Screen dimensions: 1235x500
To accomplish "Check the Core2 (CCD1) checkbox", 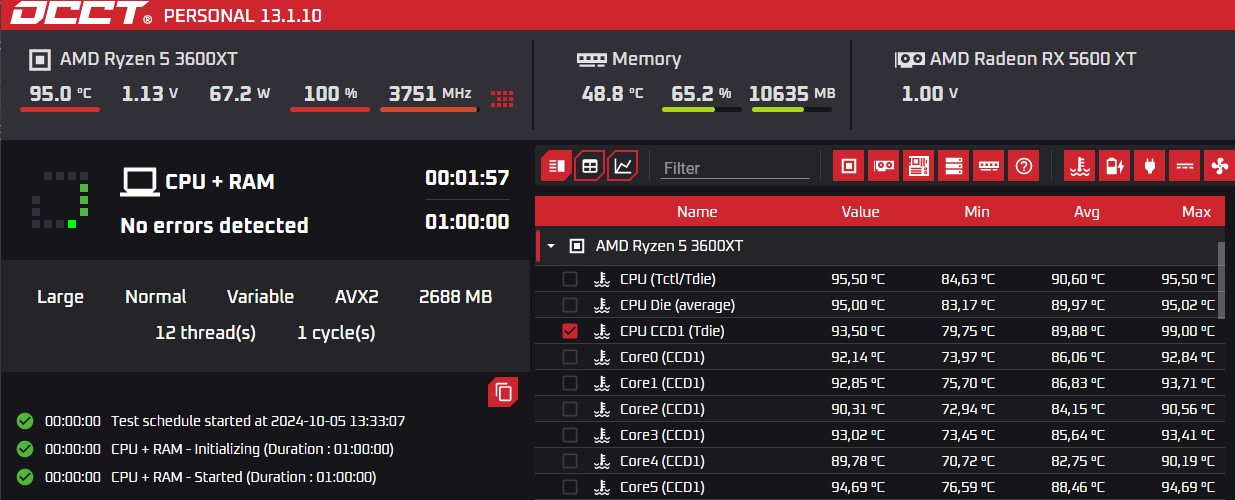I will [570, 409].
